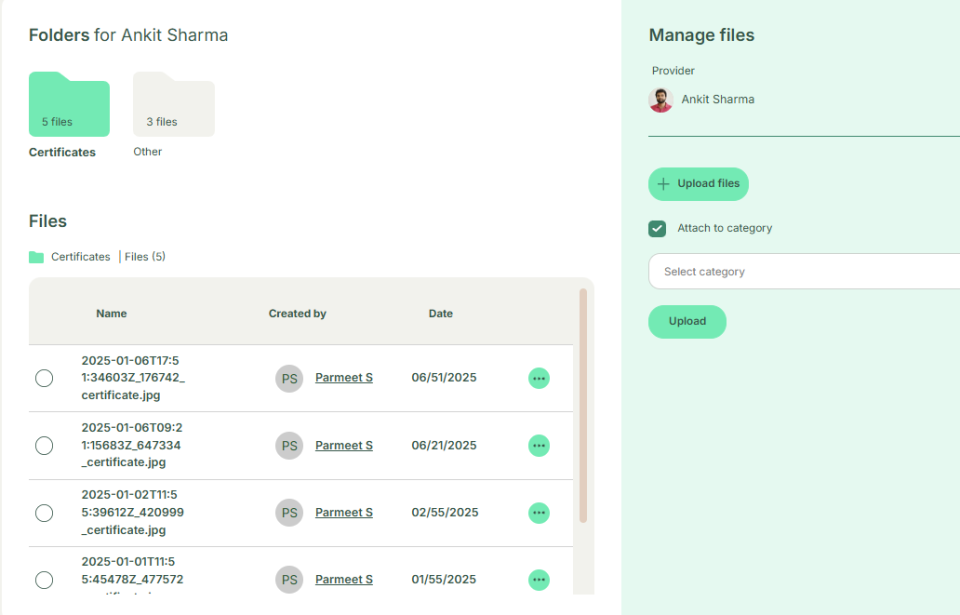The image size is (960, 615).
Task: Select radio button for 2025-01-06T17:51 certificate file
Action: (x=44, y=378)
